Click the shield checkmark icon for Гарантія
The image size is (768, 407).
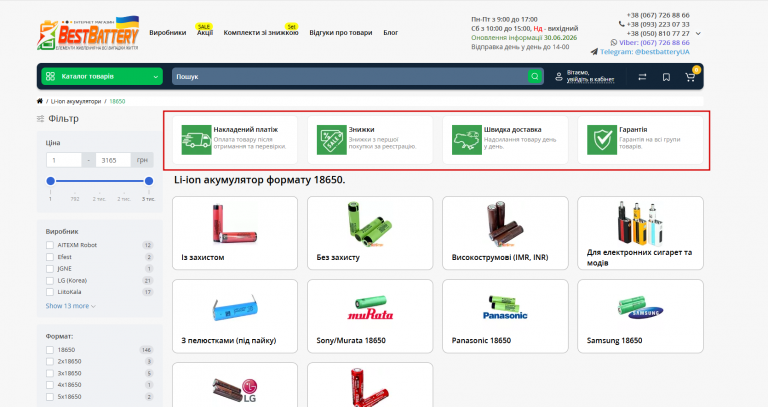(x=602, y=140)
